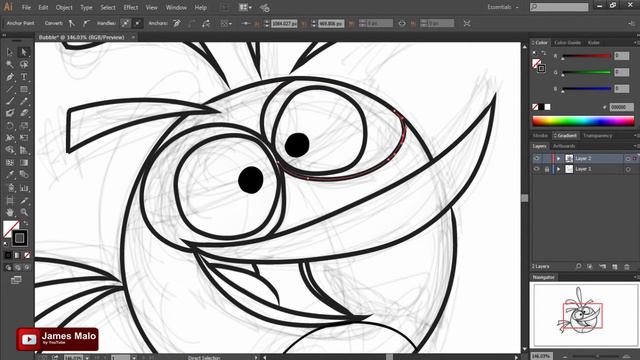Viewport: 640px width, 360px height.
Task: Set Color fill mode below the swatches
Action: 8,255
